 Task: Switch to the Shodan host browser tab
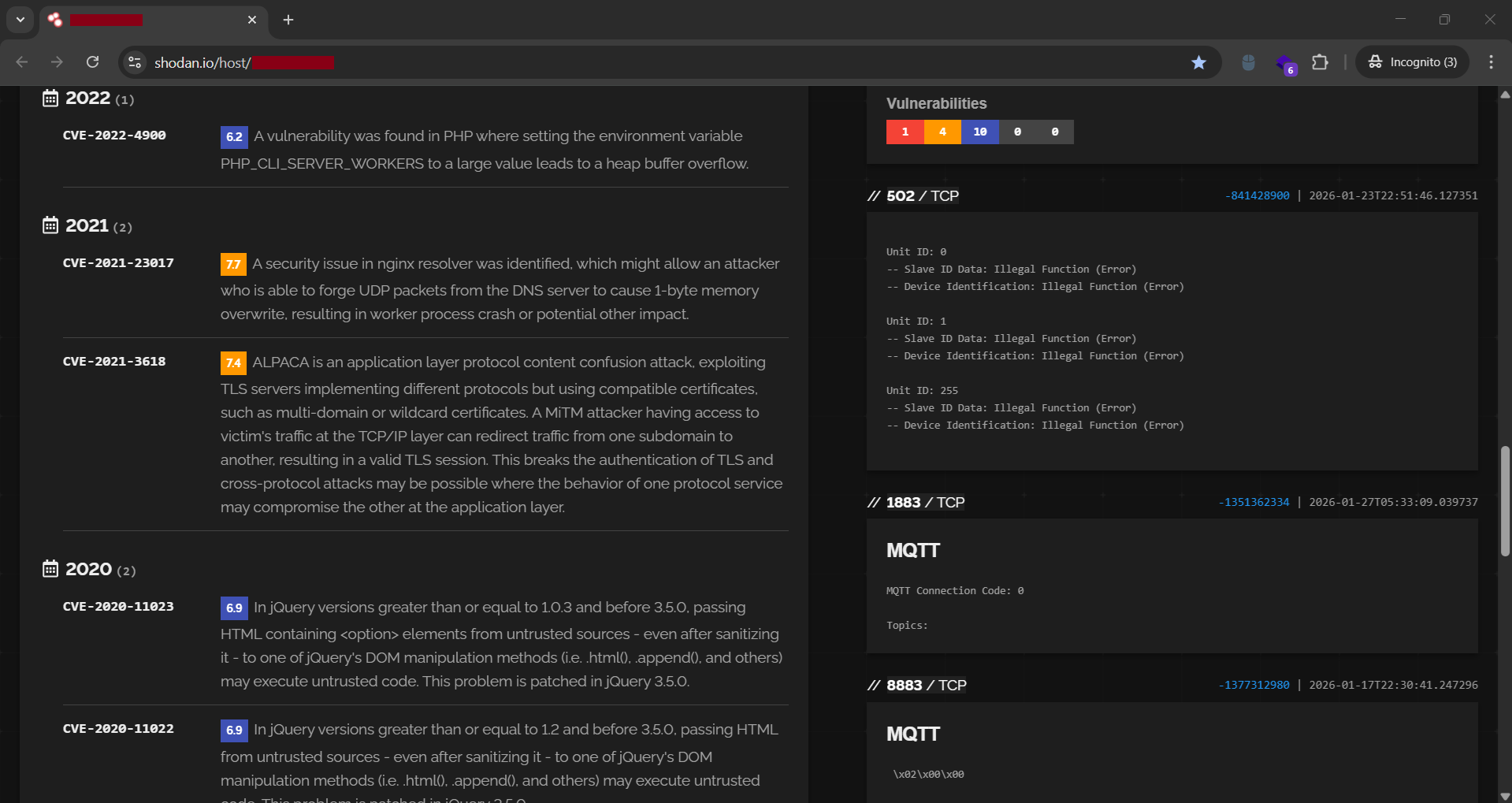coord(142,20)
